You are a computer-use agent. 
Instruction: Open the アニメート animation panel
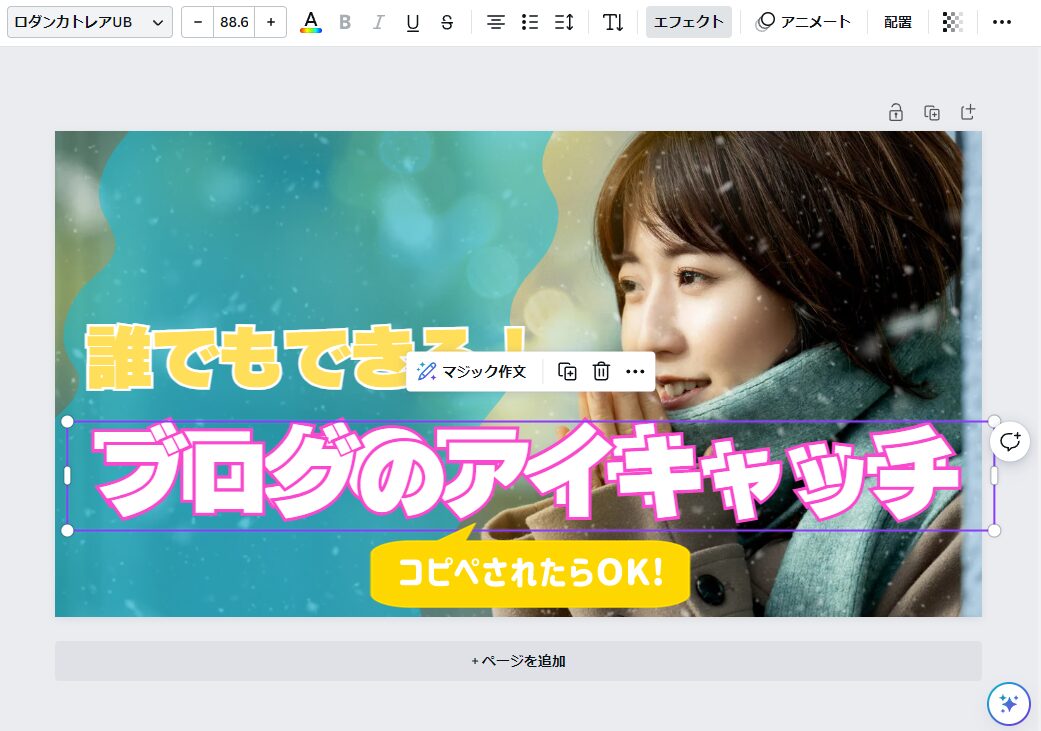coord(803,22)
